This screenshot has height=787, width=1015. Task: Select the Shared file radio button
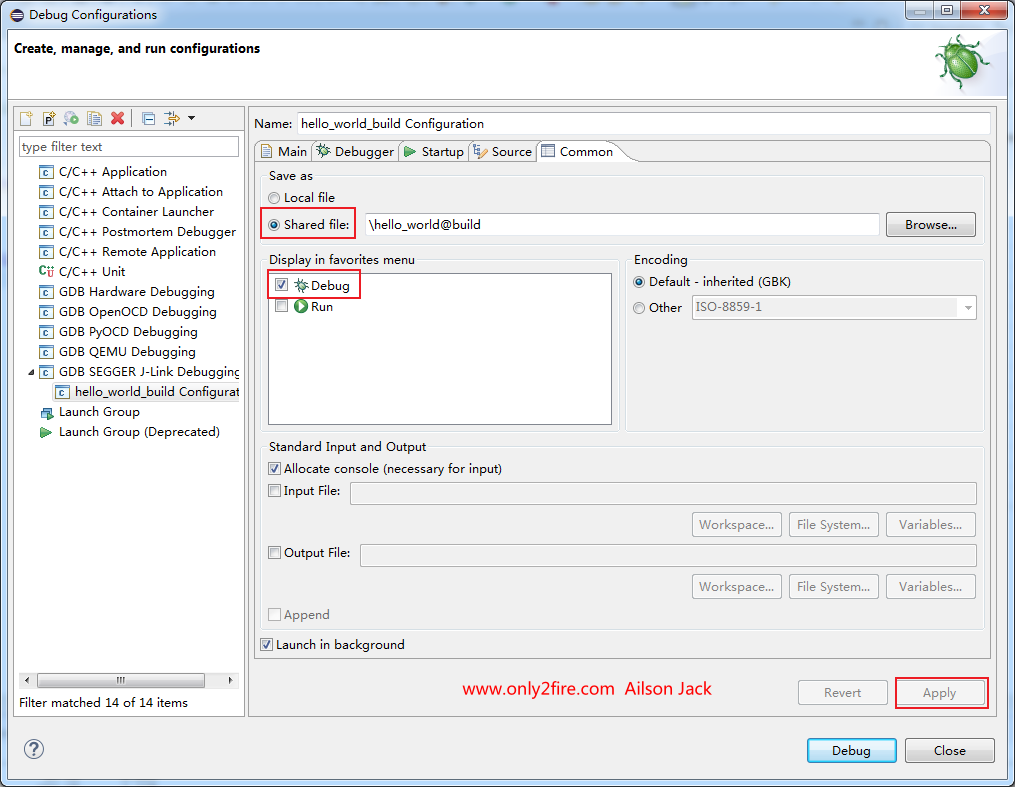click(274, 225)
